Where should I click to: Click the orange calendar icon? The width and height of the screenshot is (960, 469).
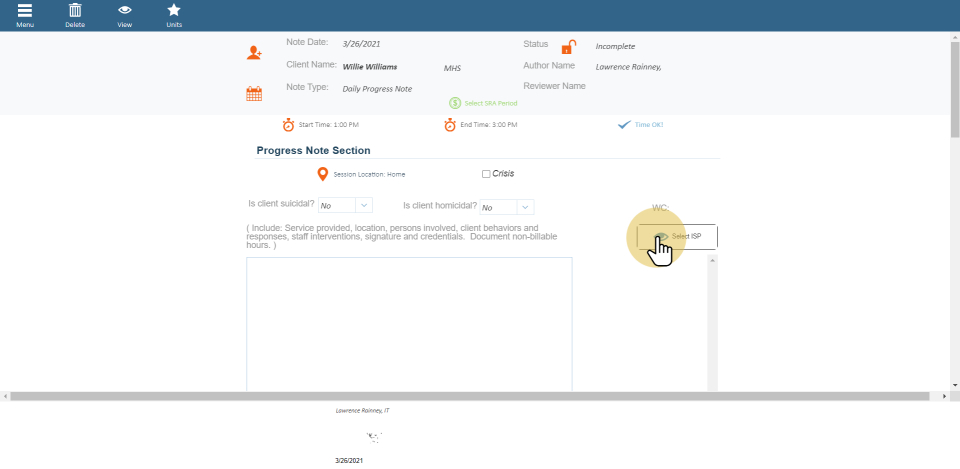coord(254,94)
